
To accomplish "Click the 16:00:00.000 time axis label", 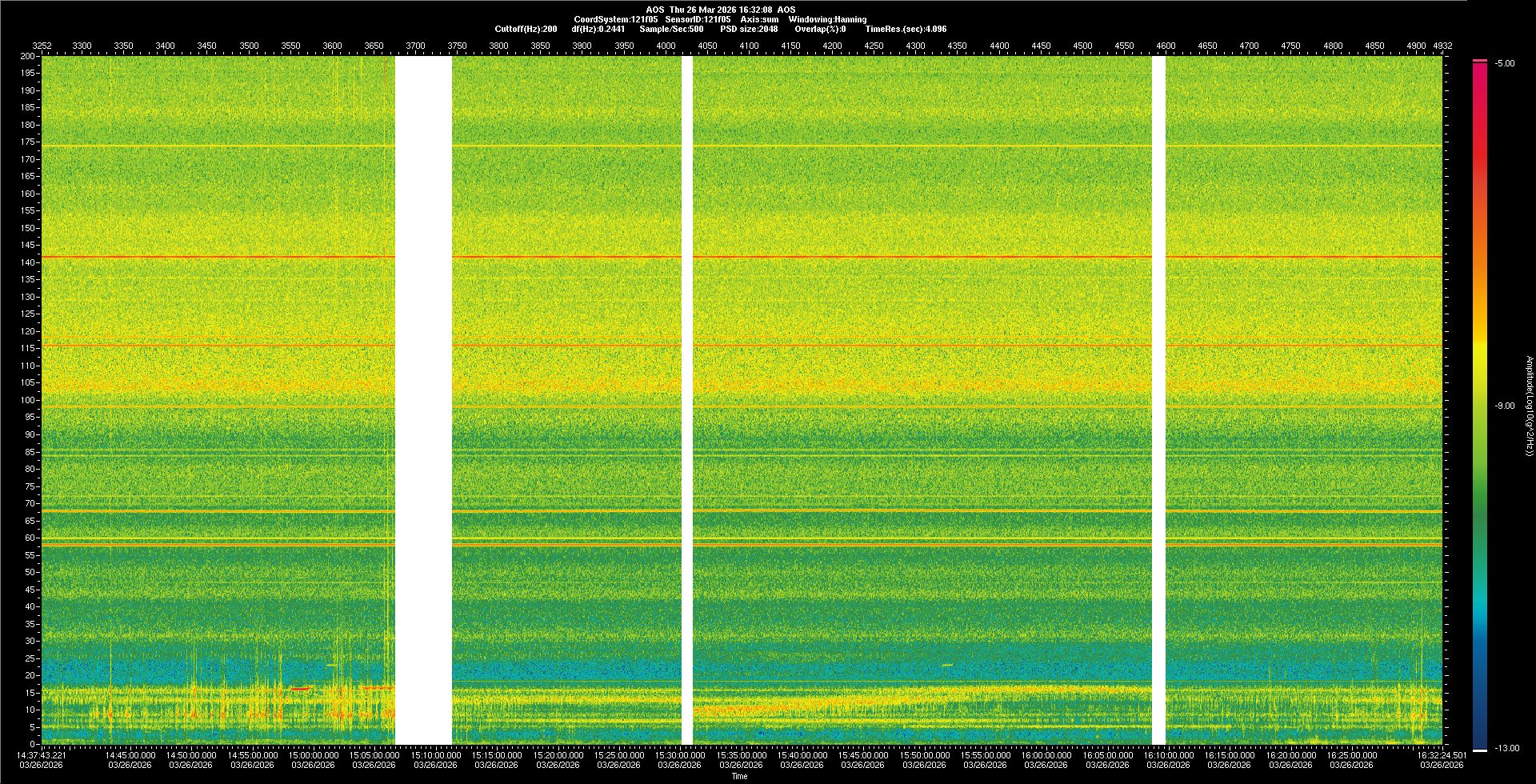I will pyautogui.click(x=1046, y=755).
